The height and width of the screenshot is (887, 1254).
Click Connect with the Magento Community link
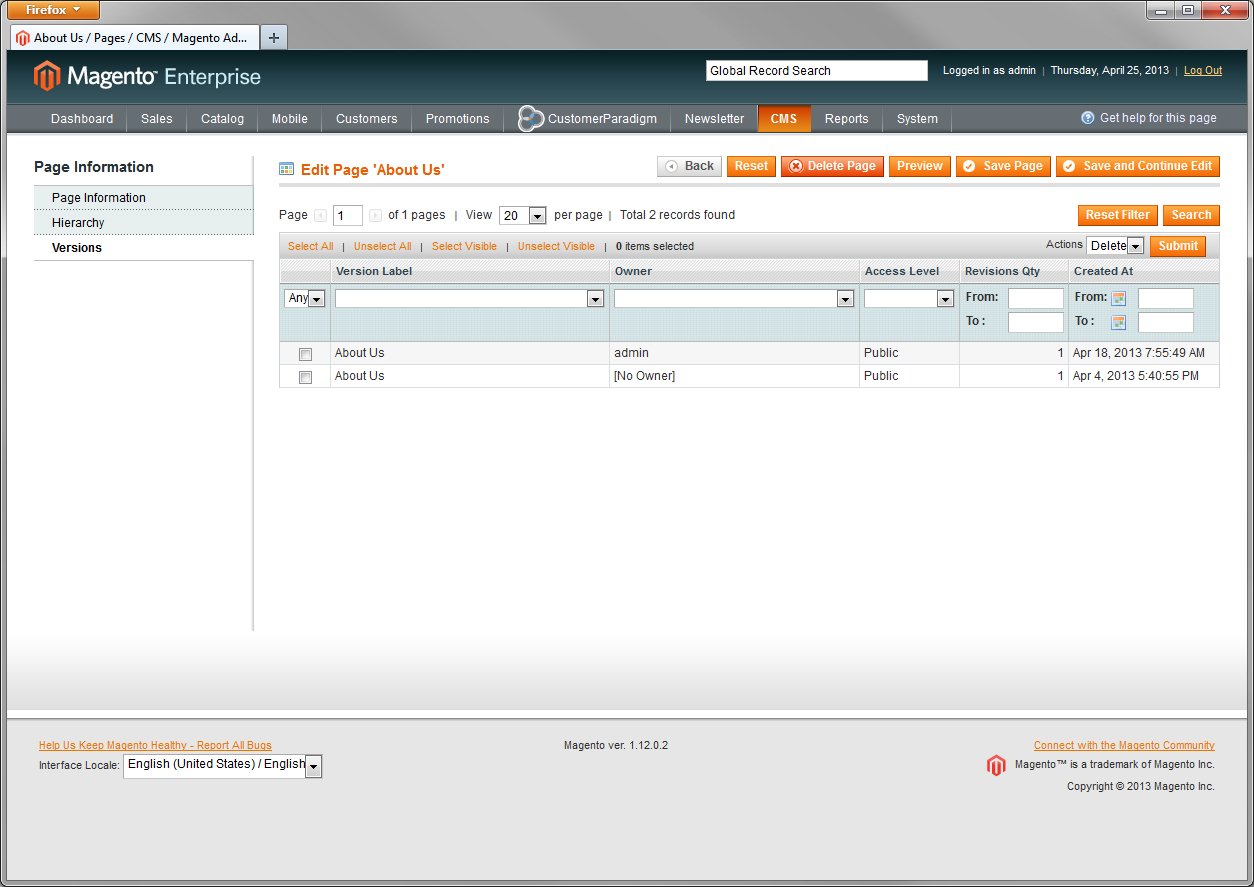pos(1124,745)
